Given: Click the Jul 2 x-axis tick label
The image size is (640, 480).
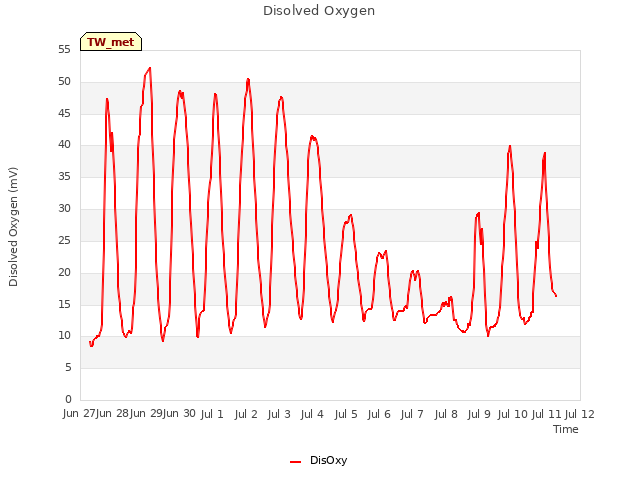Looking at the screenshot, I should click(x=246, y=414).
